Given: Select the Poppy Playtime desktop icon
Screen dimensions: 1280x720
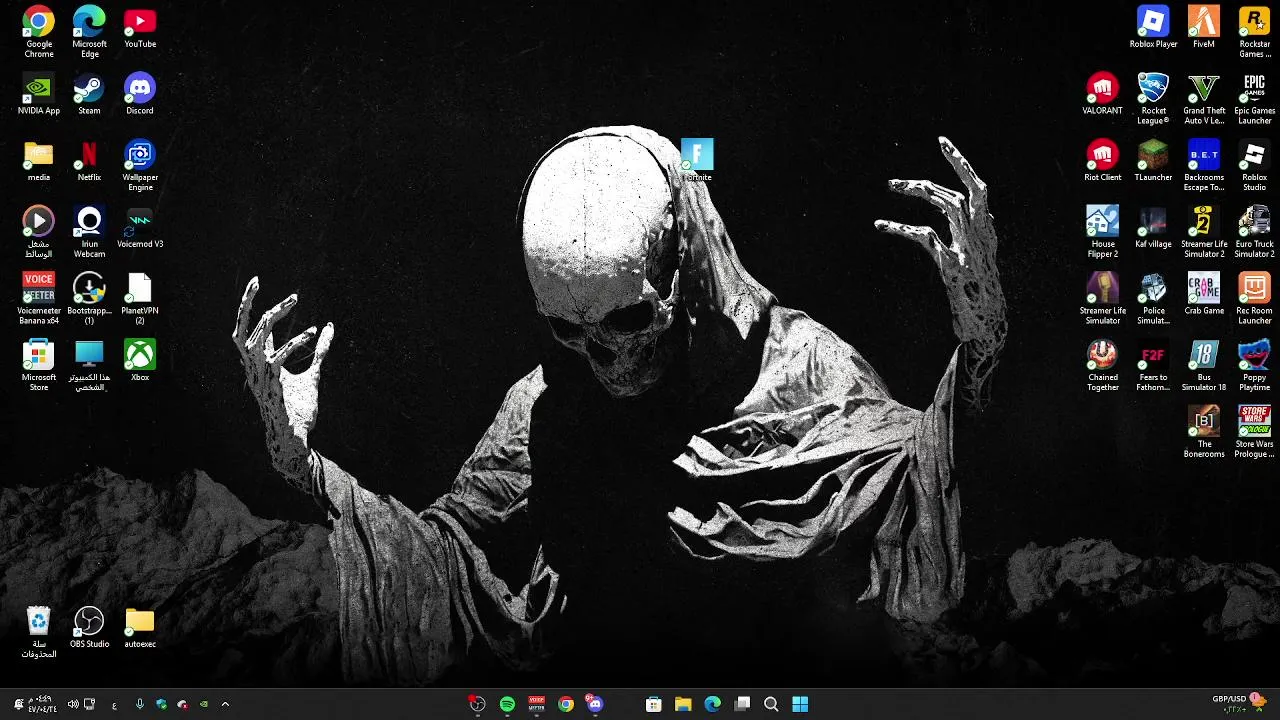Looking at the screenshot, I should 1254,365.
